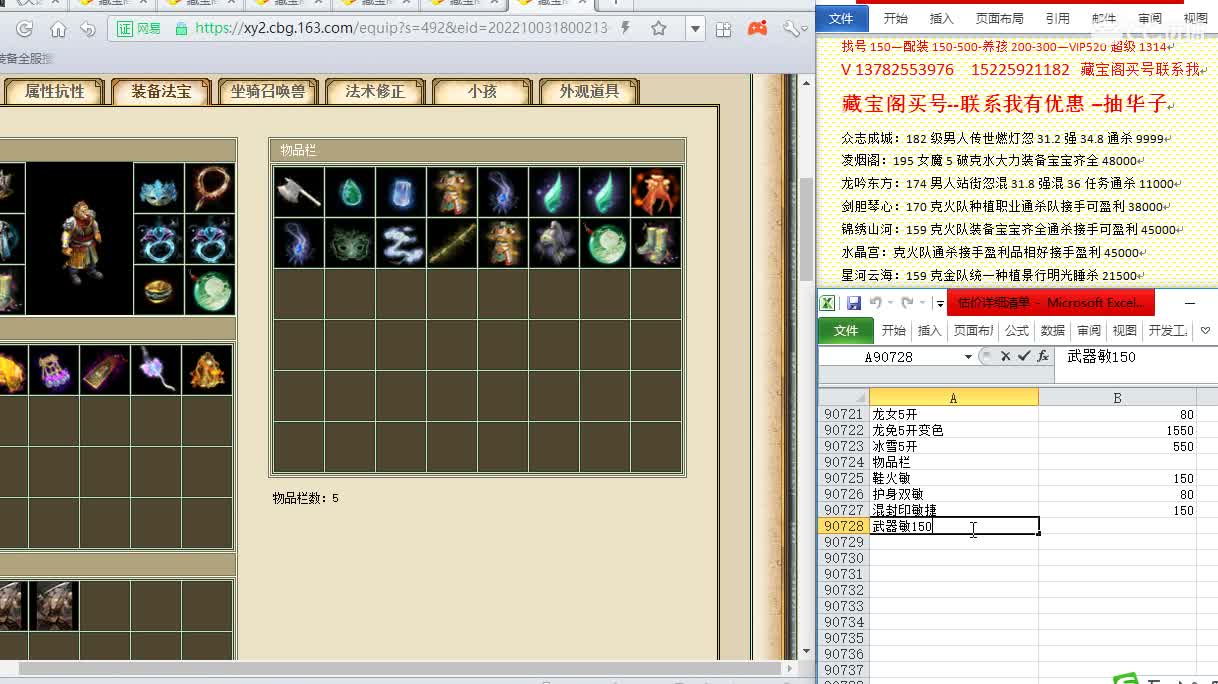This screenshot has height=684, width=1218.
Task: Open the 引用 tab in the Word window
Action: coord(1057,18)
